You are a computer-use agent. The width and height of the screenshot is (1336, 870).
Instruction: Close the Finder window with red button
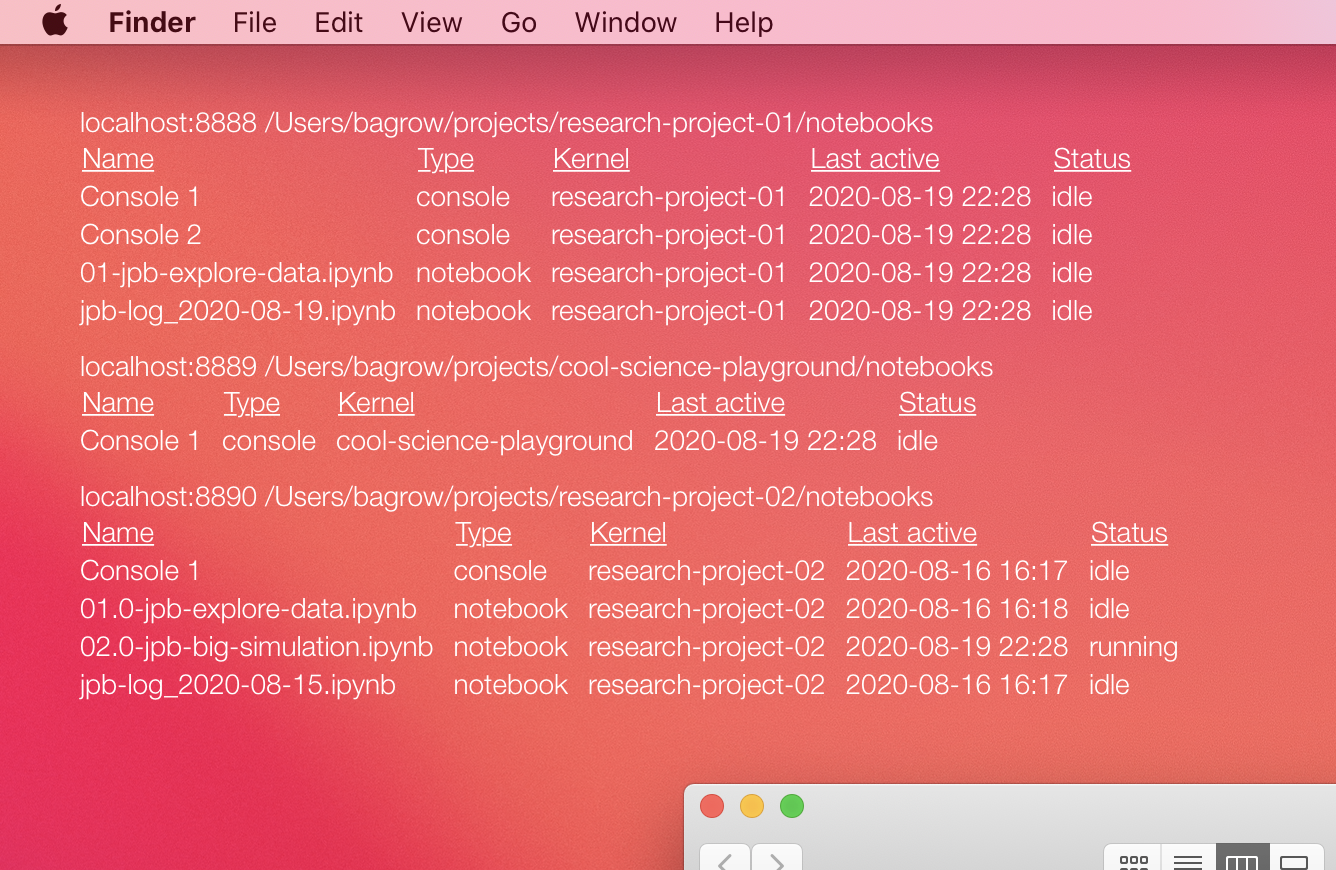click(712, 806)
